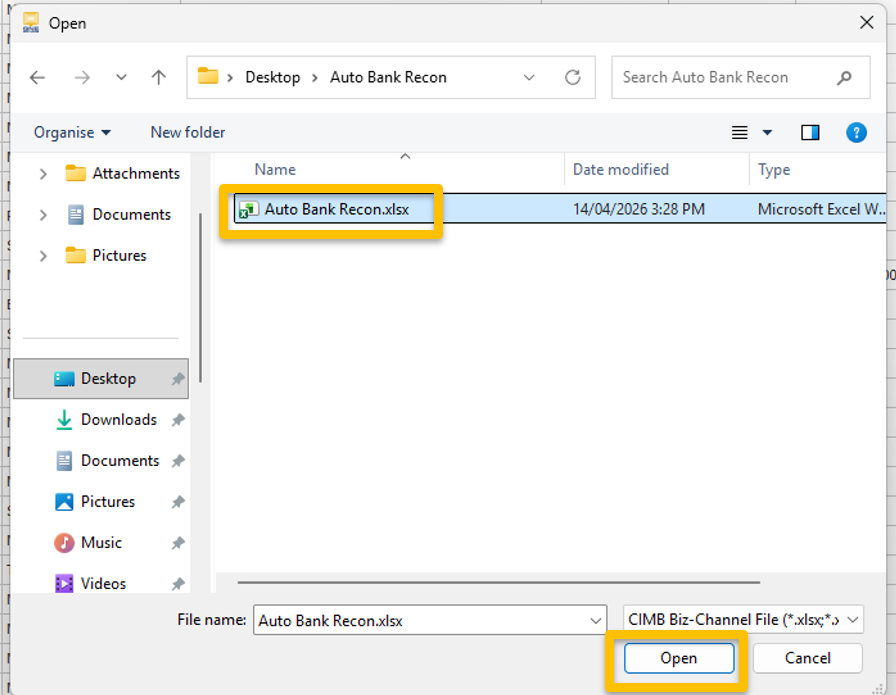Click the New folder button
The image size is (896, 695).
pos(188,132)
